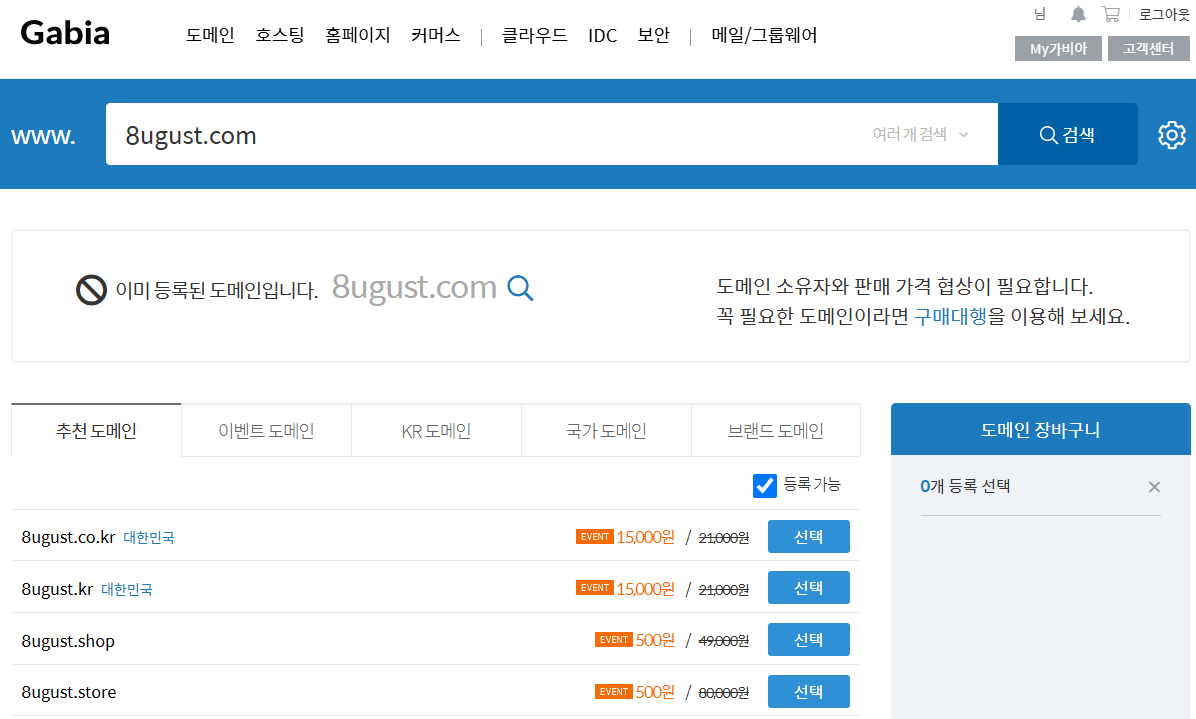Viewport: 1196px width, 719px height.
Task: Click magnifier icon next to 8ugust.com result
Action: tap(520, 288)
